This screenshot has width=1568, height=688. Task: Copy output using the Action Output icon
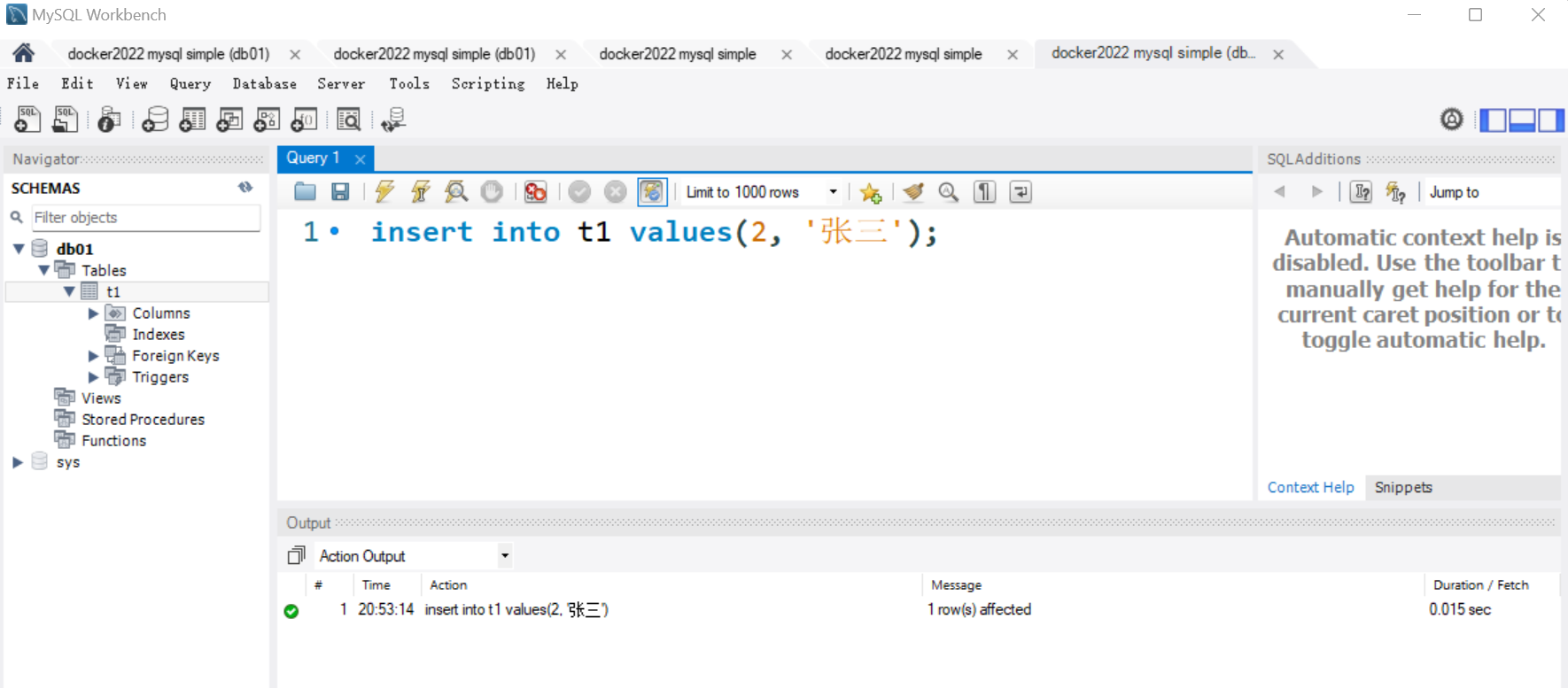297,555
